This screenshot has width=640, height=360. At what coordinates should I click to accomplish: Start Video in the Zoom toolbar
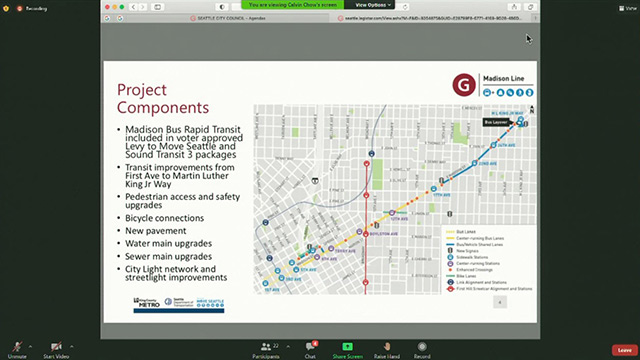56,350
